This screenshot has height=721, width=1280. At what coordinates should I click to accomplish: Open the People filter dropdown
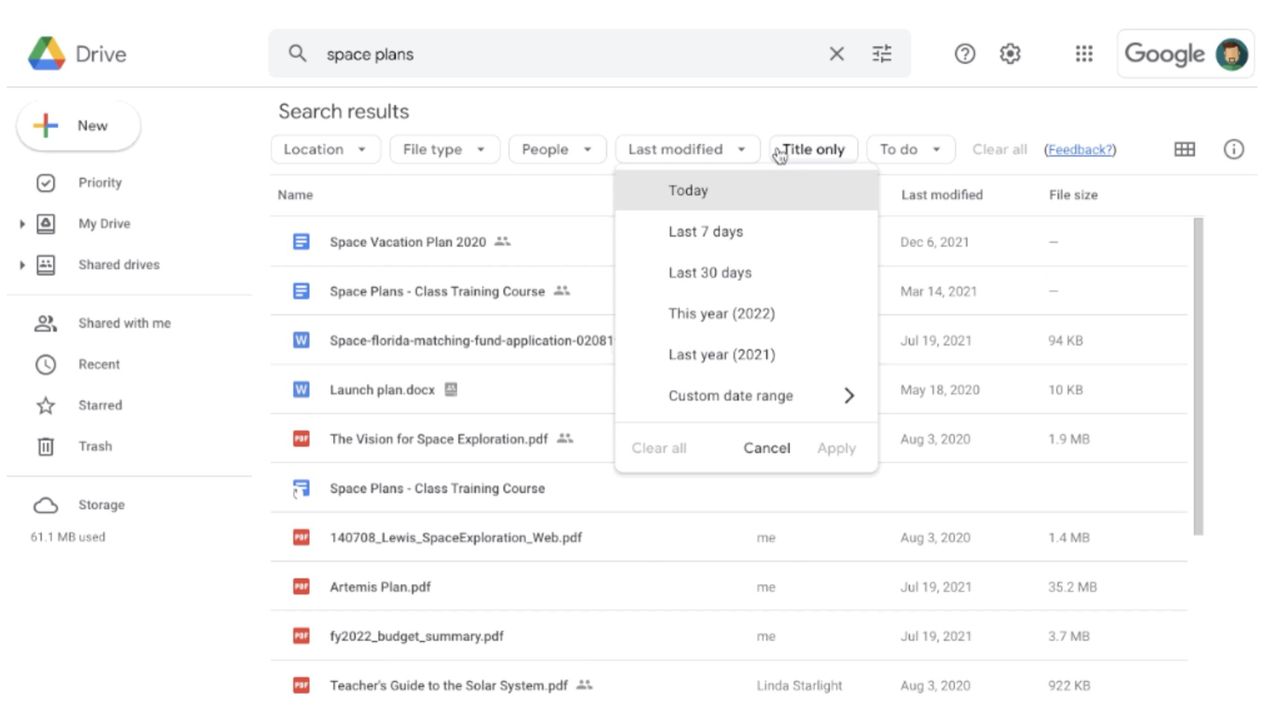pos(557,149)
